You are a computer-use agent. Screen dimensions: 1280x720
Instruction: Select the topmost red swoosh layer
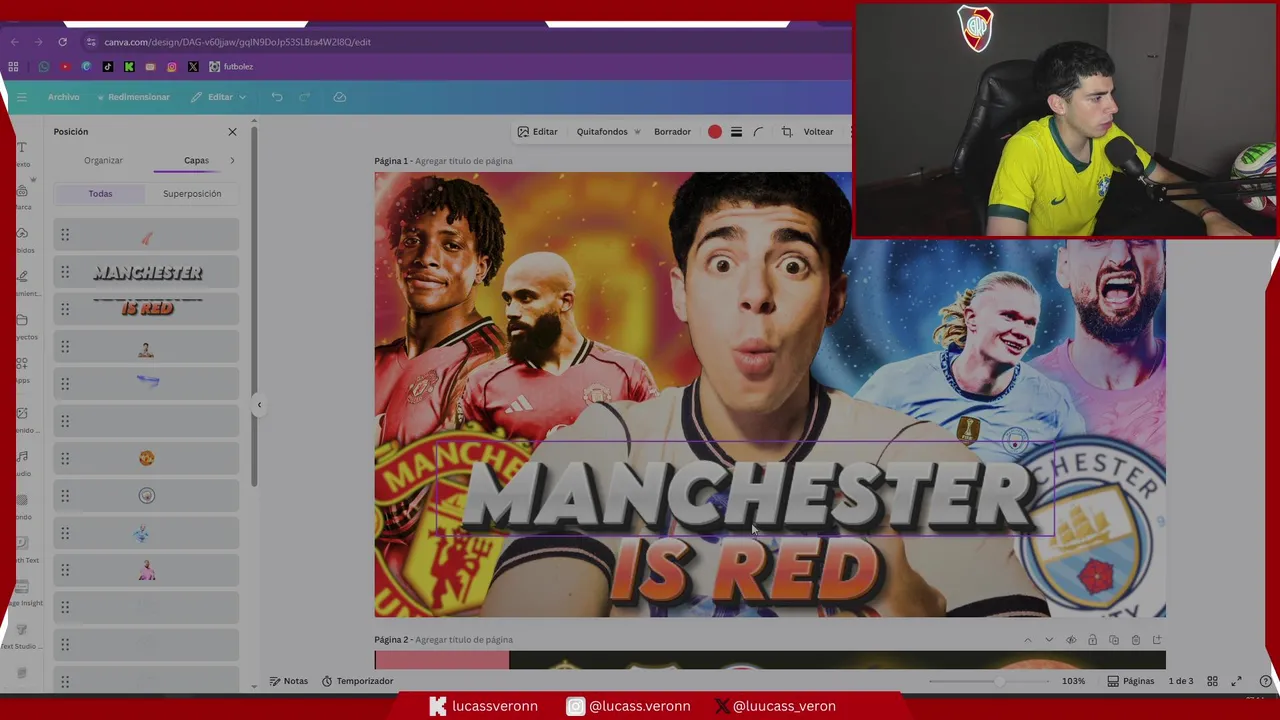[146, 235]
